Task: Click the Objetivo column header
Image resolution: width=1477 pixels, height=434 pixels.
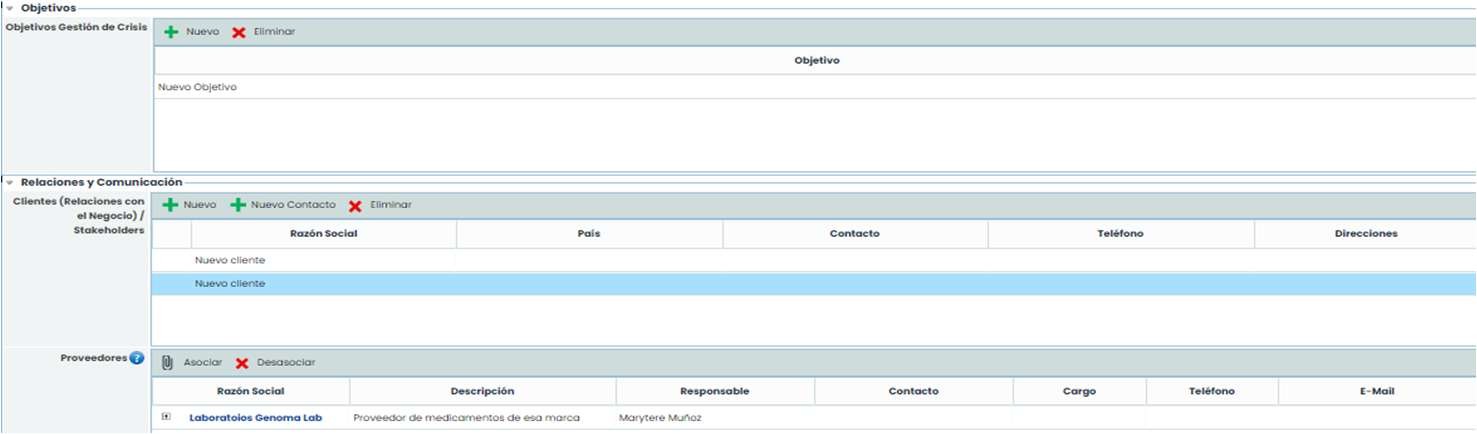Action: (x=816, y=61)
